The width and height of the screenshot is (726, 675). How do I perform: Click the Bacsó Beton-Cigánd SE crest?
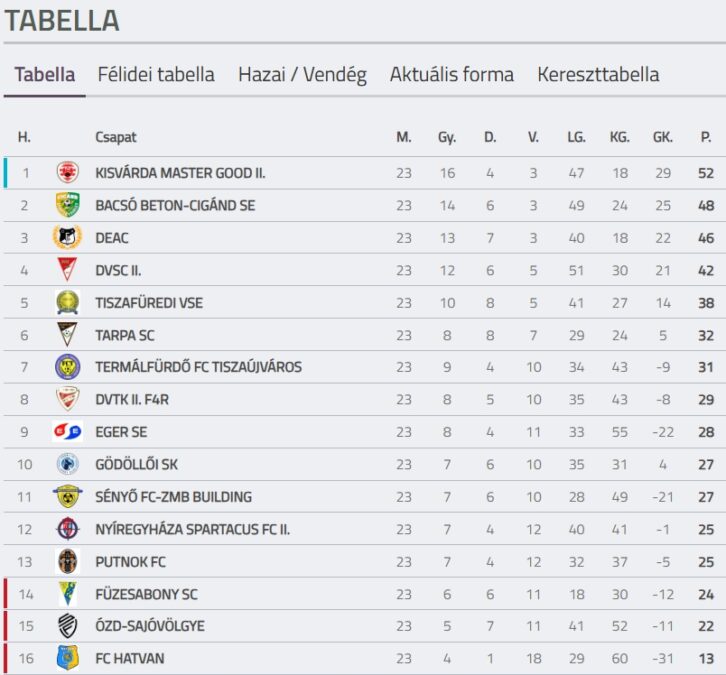(68, 205)
